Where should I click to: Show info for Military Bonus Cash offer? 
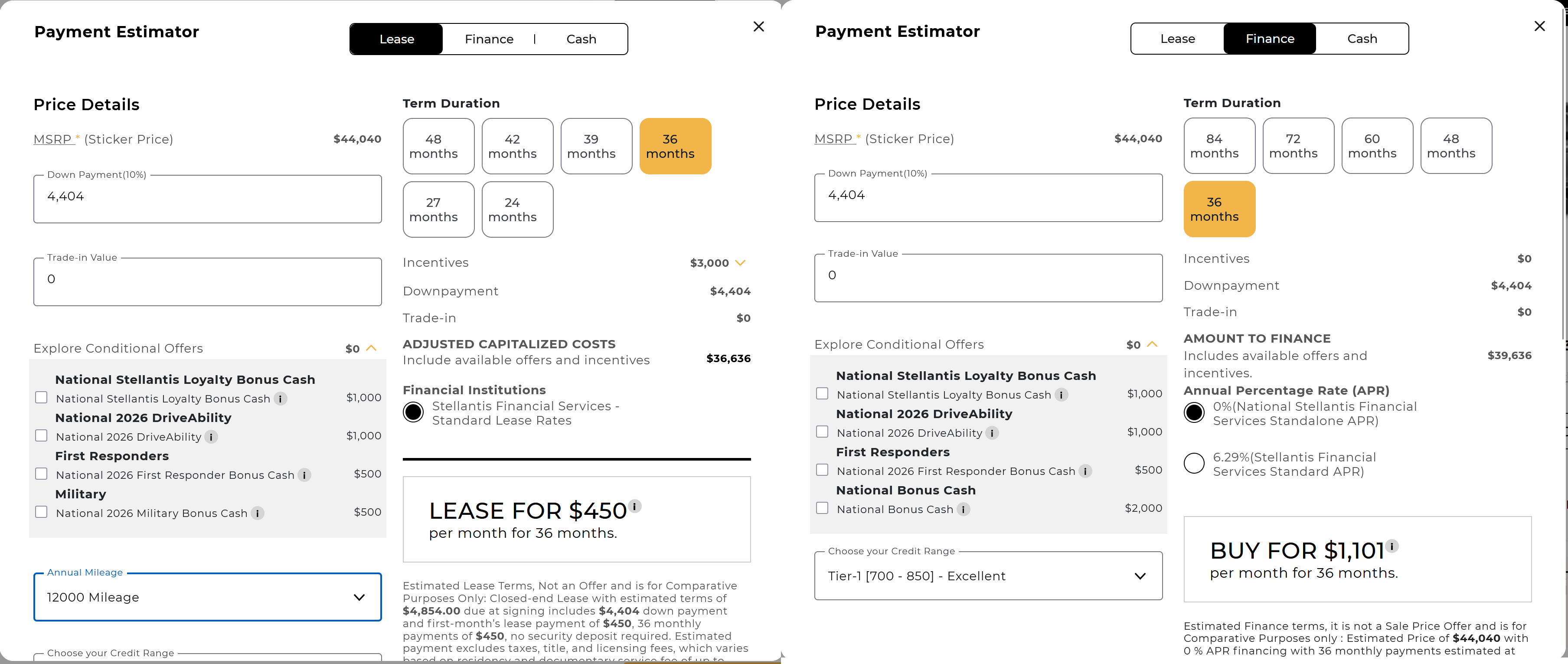coord(258,513)
